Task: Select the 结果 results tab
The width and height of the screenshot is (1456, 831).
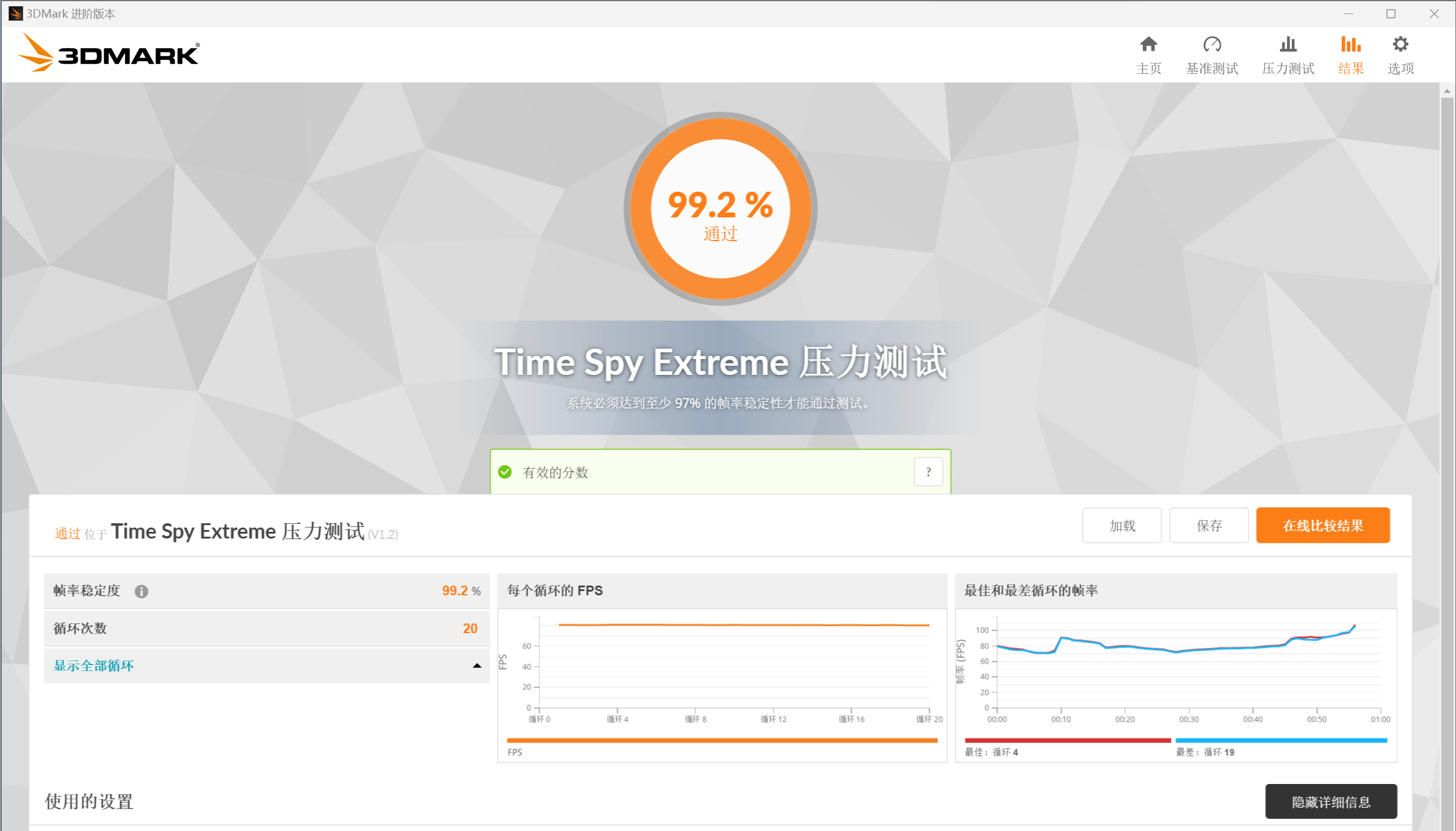Action: 1350,54
